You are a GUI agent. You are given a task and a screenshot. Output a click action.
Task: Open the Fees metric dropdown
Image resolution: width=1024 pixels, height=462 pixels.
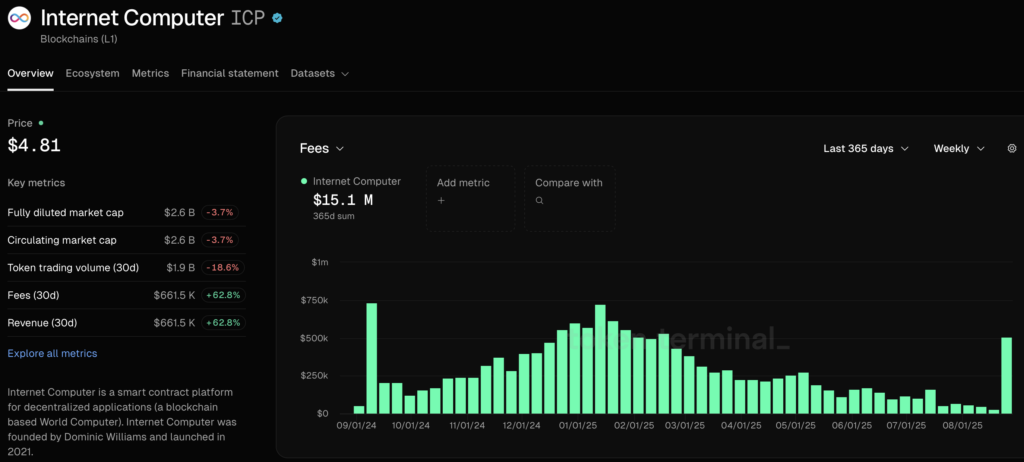pos(321,148)
